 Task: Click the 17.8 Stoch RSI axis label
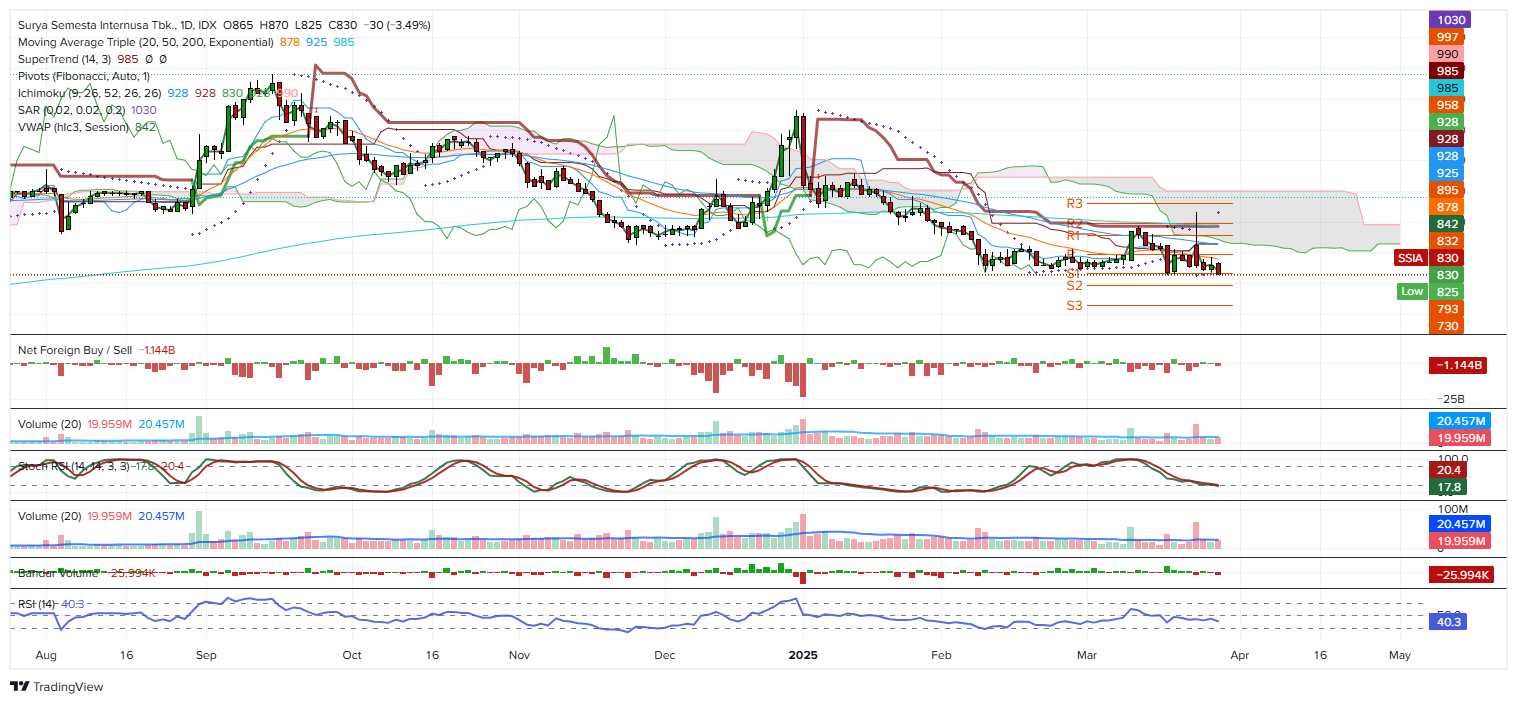[x=1449, y=488]
